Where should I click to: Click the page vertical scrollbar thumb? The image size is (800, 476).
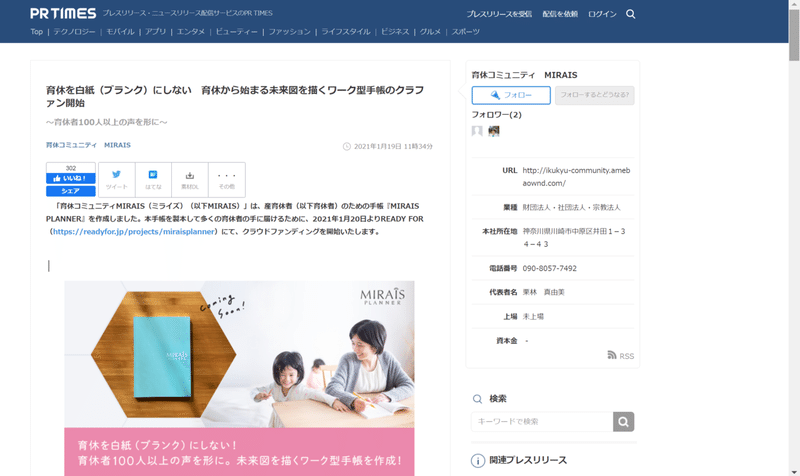(794, 35)
